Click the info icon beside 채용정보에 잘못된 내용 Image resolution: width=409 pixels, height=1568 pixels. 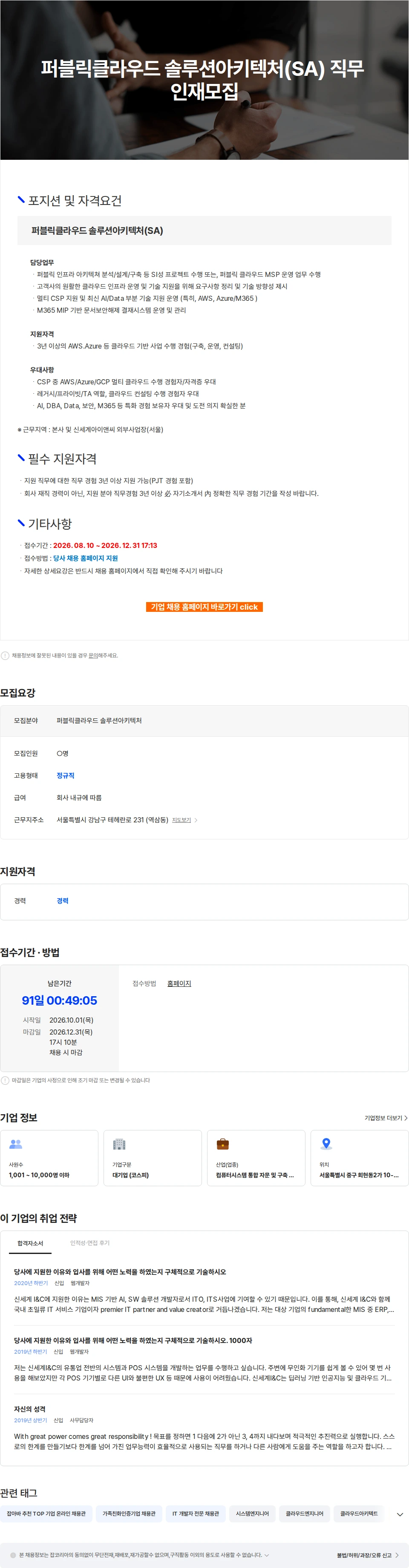tap(5, 656)
